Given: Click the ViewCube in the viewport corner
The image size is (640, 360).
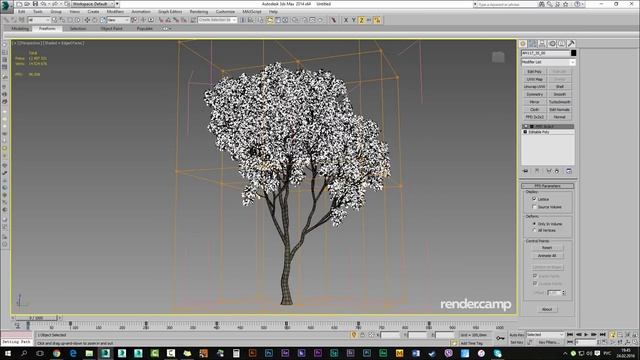Looking at the screenshot, I should tap(498, 57).
